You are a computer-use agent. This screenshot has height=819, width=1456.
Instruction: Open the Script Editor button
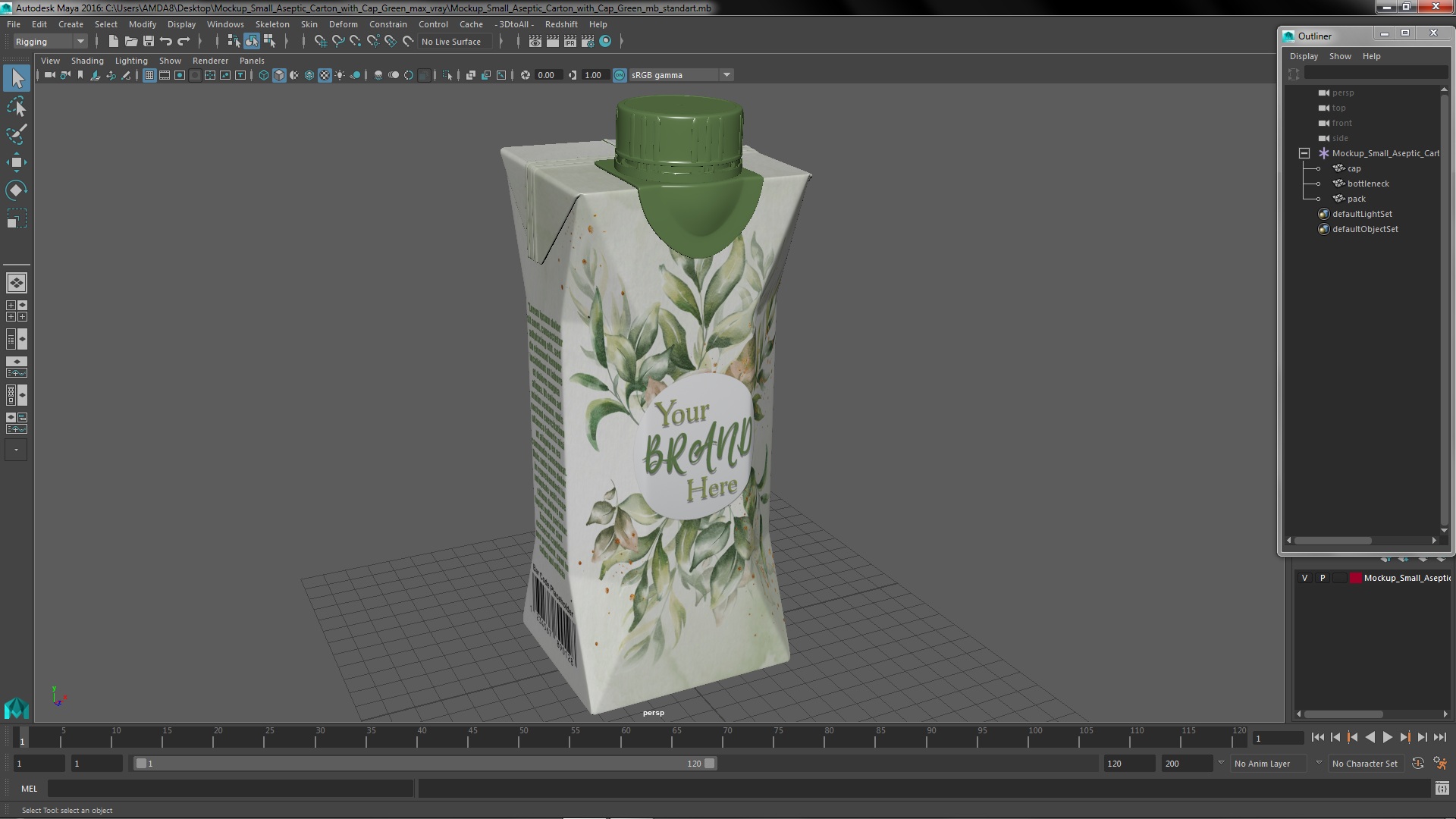click(x=1442, y=789)
